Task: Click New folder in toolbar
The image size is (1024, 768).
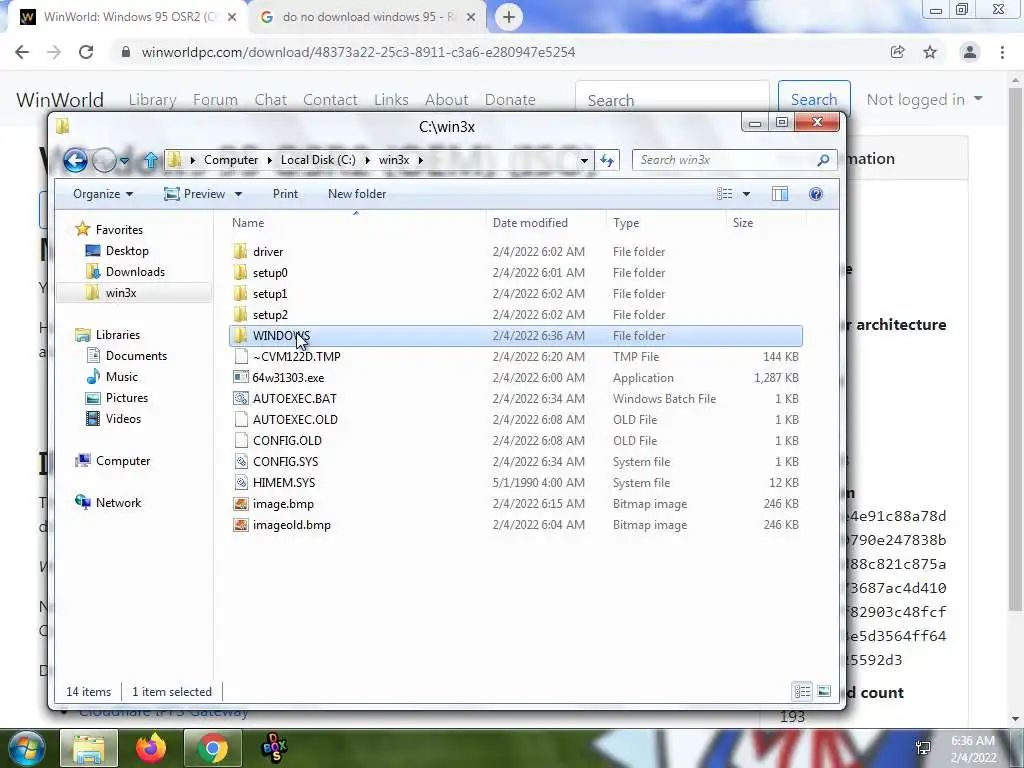Action: point(357,194)
